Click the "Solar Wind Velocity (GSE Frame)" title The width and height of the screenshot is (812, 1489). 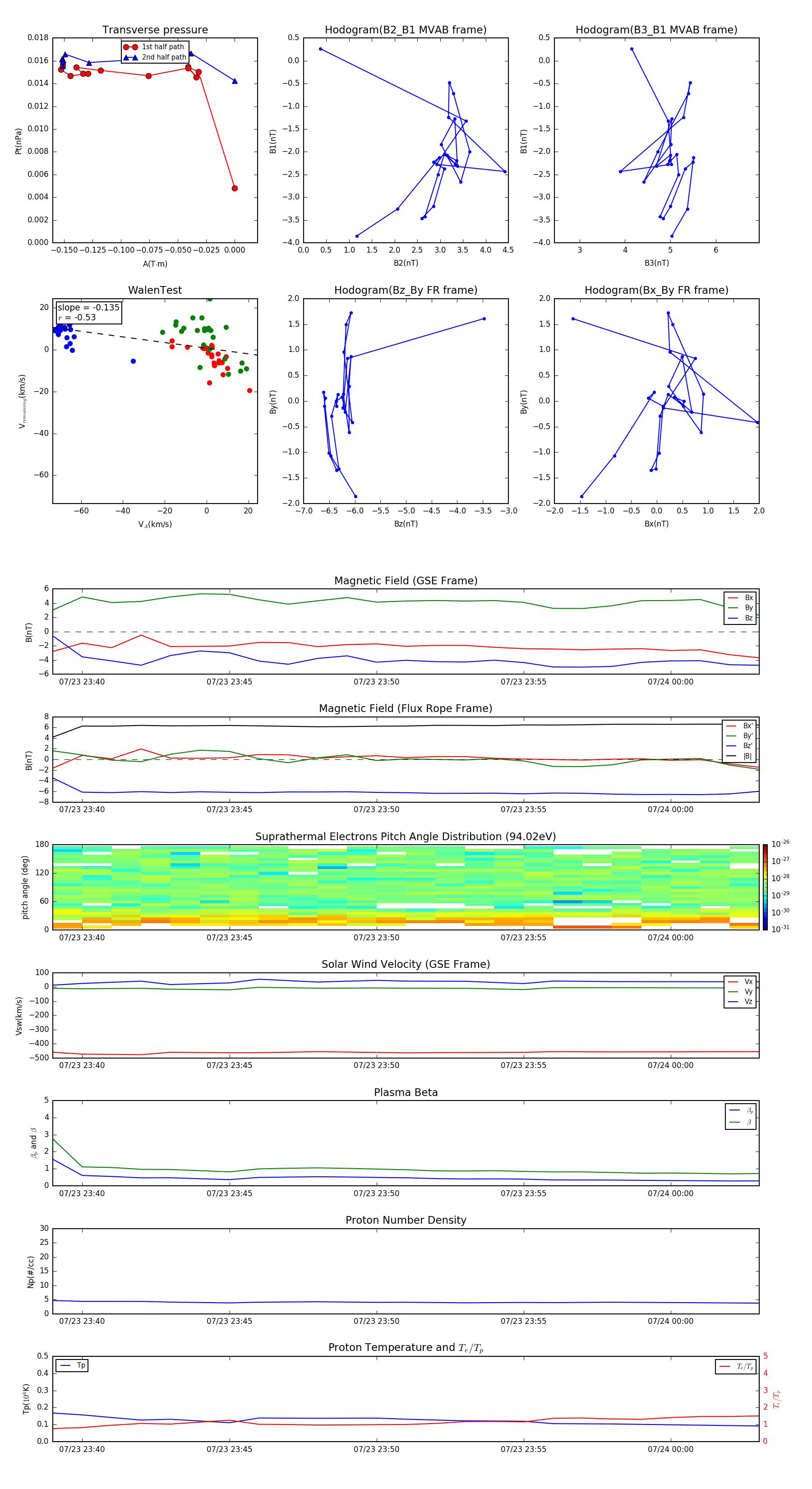click(x=406, y=965)
